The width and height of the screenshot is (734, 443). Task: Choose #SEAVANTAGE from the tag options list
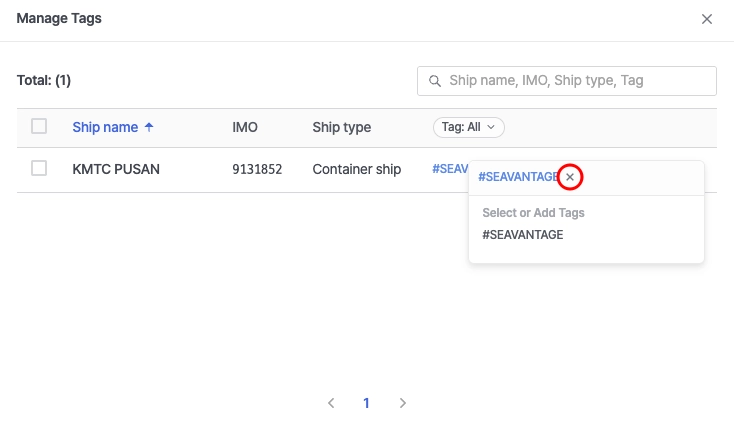tap(523, 235)
